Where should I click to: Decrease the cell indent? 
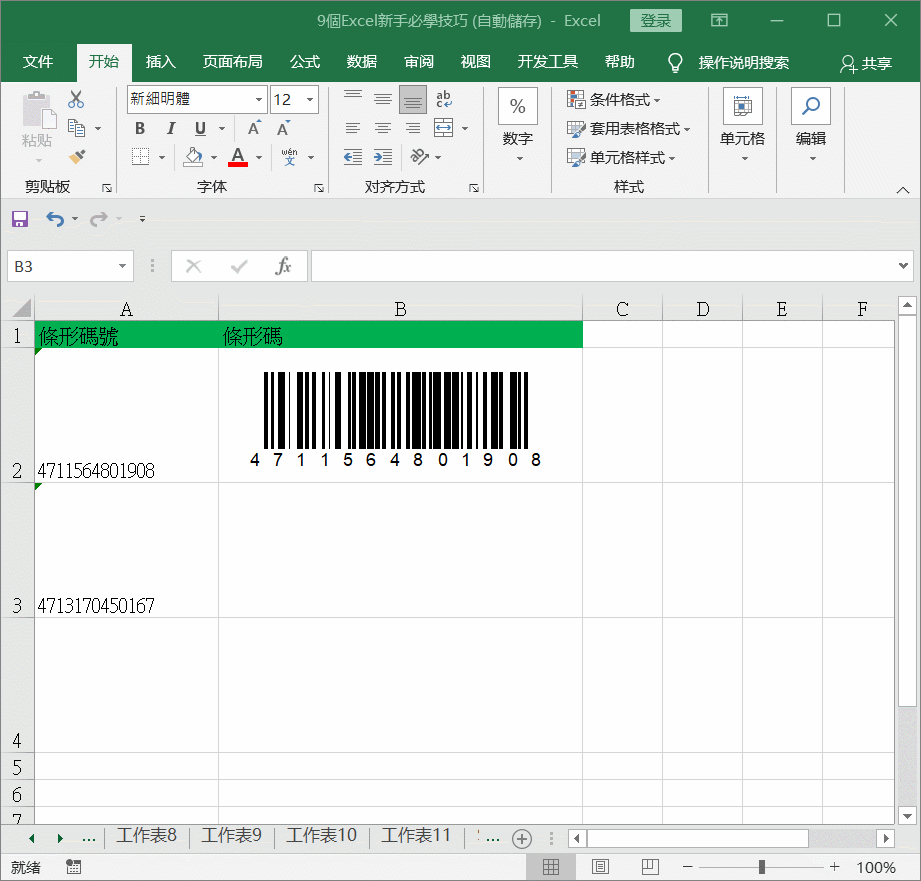point(352,157)
